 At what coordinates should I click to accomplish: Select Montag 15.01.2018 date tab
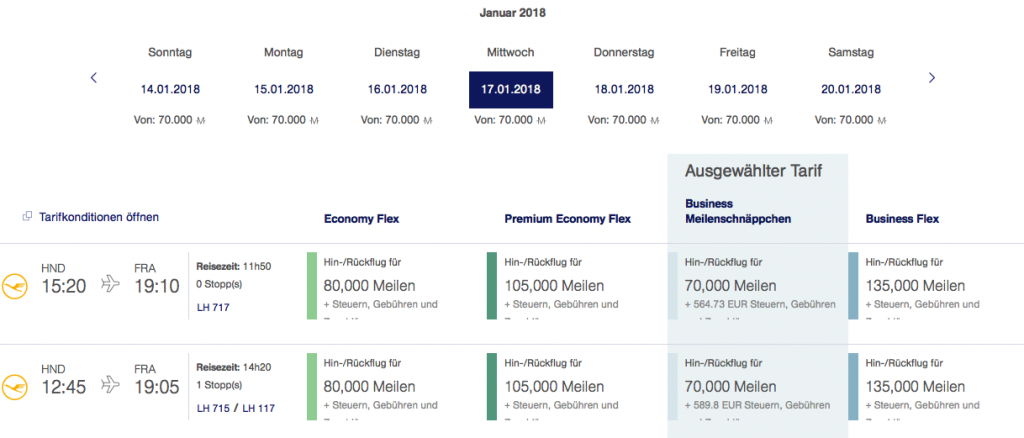[283, 88]
